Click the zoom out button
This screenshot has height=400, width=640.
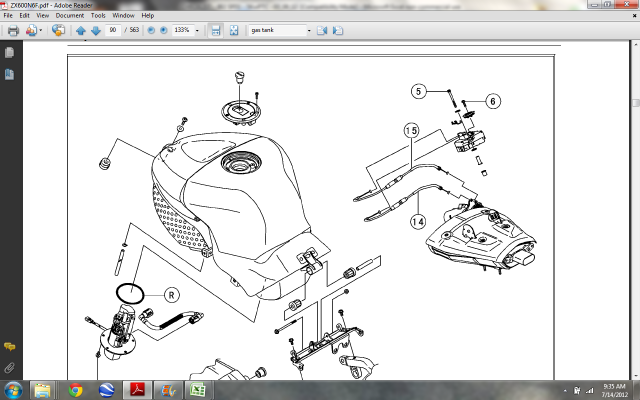coord(151,31)
